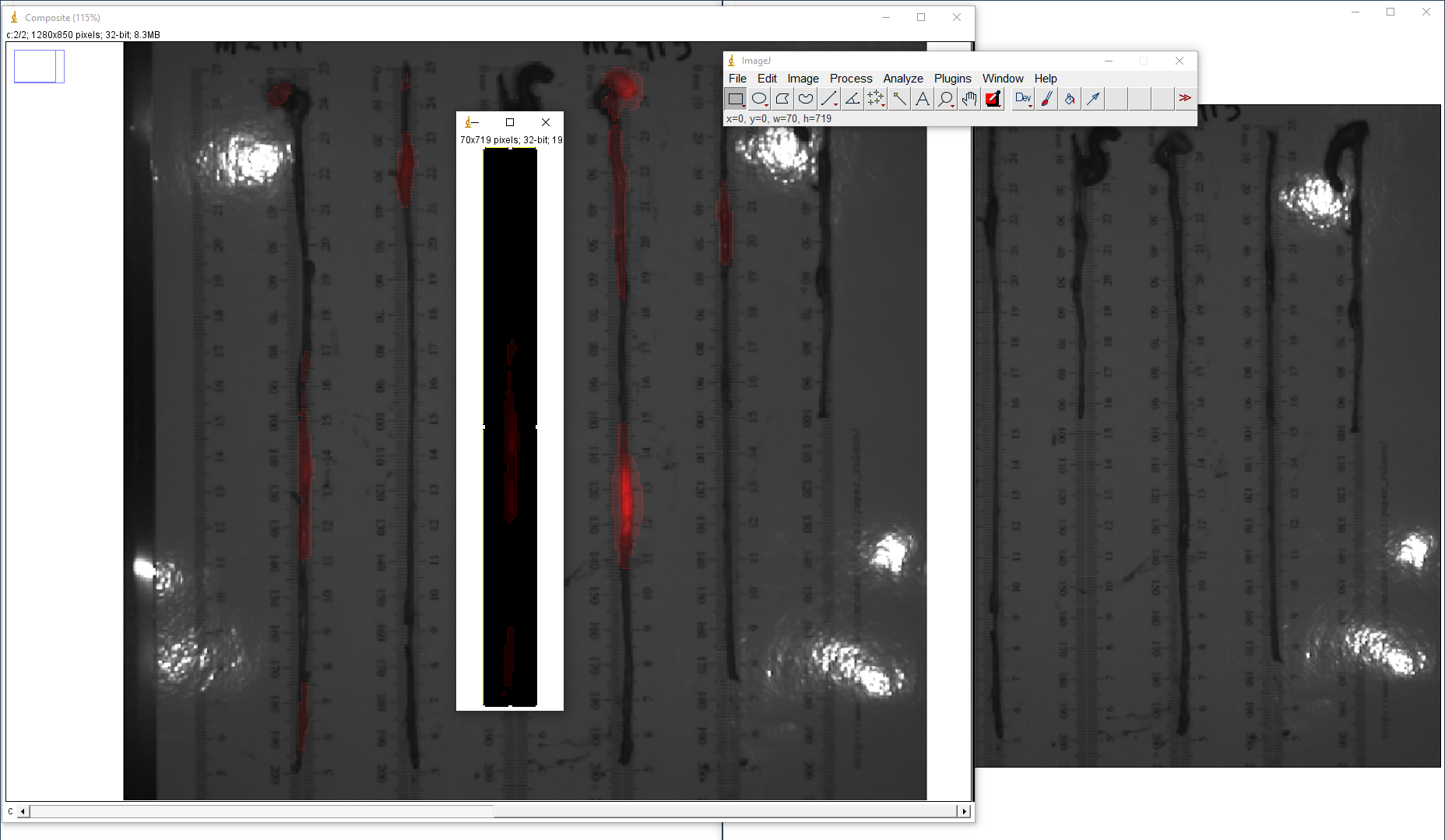This screenshot has height=840, width=1445.
Task: Close the small 70x719 image window
Action: click(546, 122)
